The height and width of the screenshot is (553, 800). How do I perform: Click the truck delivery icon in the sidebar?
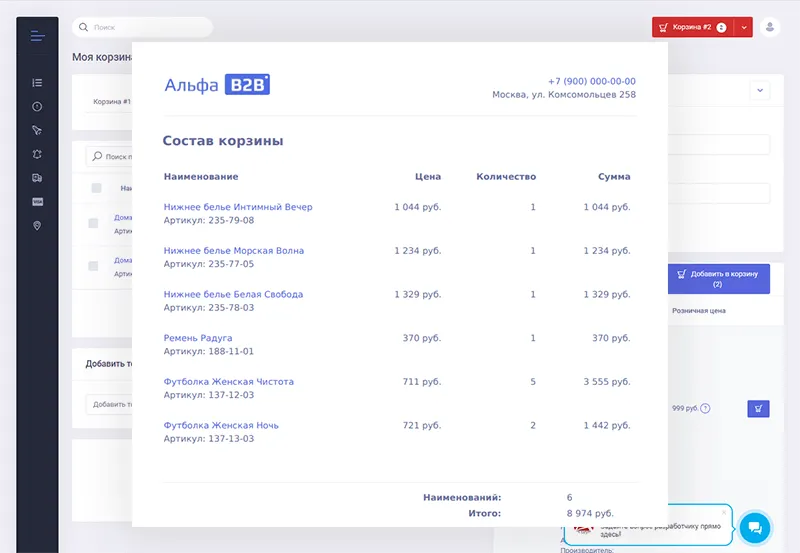coord(37,178)
